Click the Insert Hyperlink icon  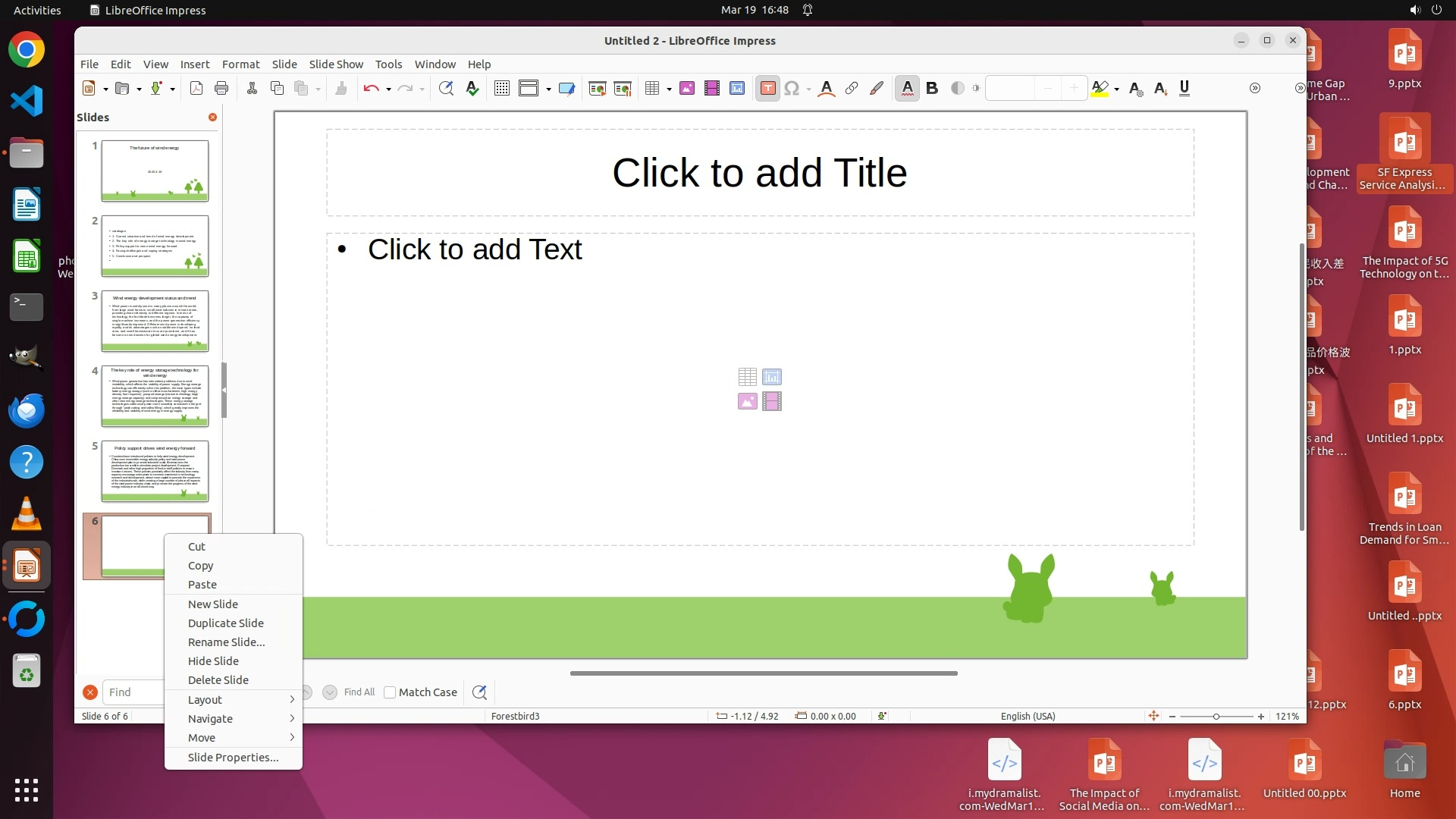[x=852, y=89]
